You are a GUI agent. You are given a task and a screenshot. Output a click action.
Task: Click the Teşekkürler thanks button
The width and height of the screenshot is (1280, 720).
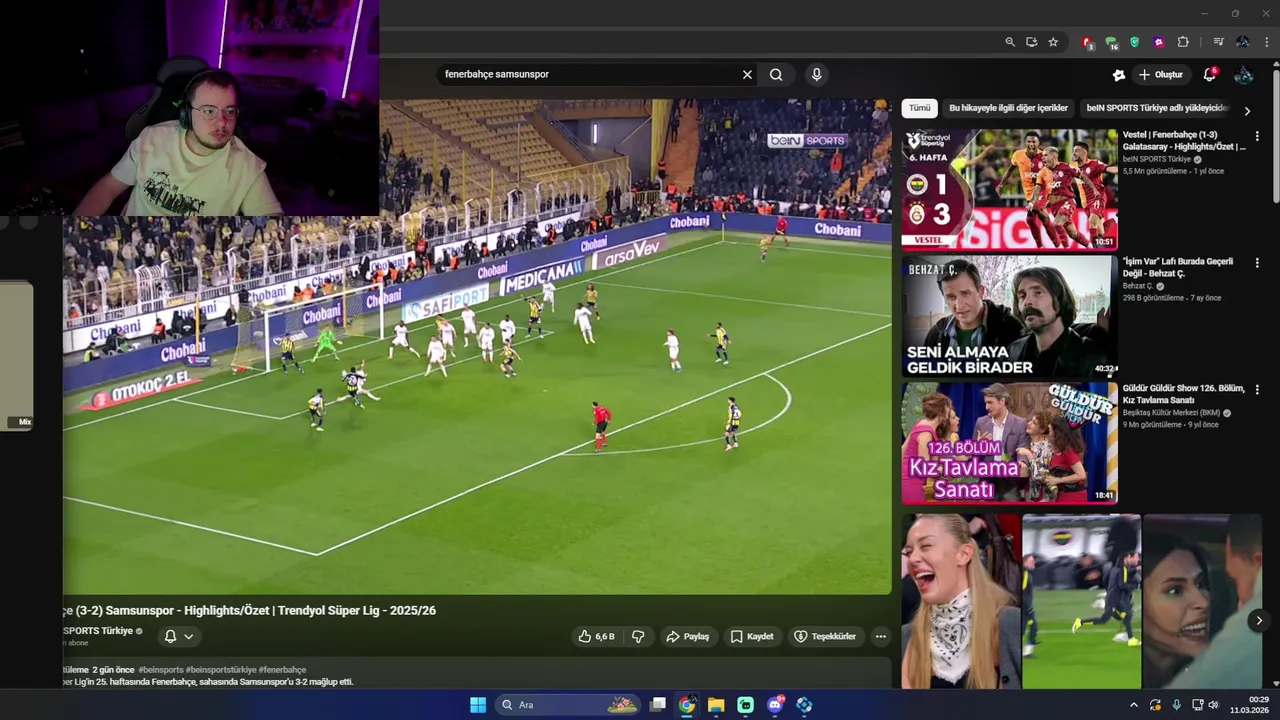coord(825,636)
